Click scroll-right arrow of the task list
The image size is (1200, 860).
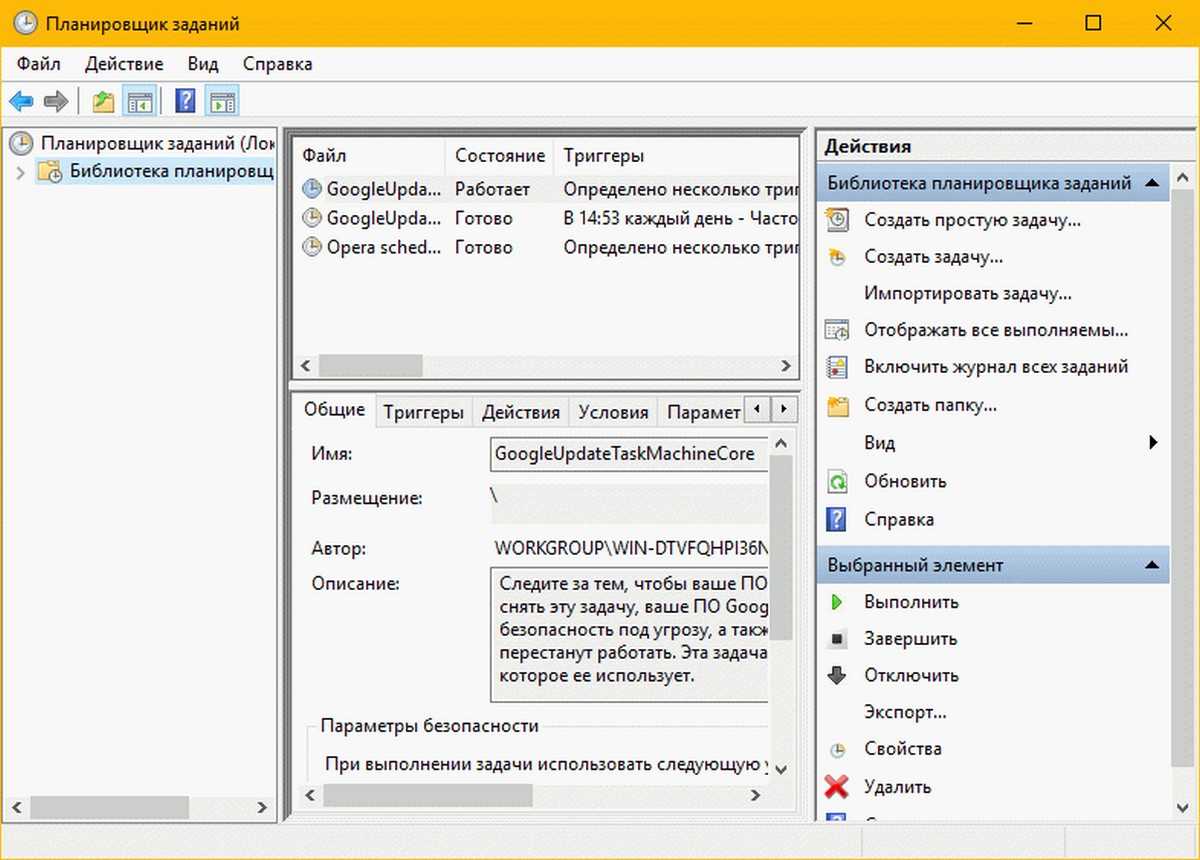pos(787,365)
